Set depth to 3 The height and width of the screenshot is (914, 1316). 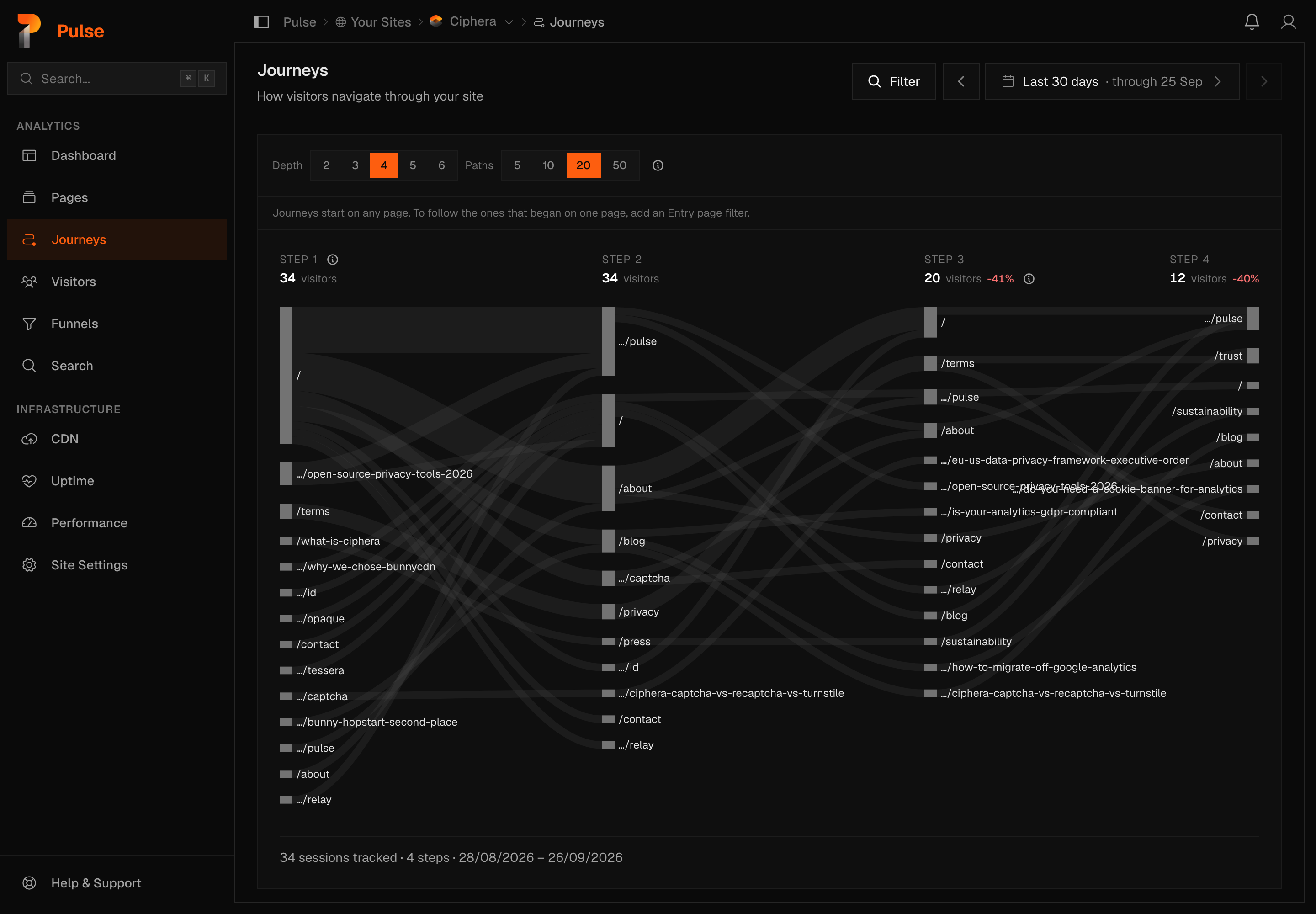pos(355,165)
